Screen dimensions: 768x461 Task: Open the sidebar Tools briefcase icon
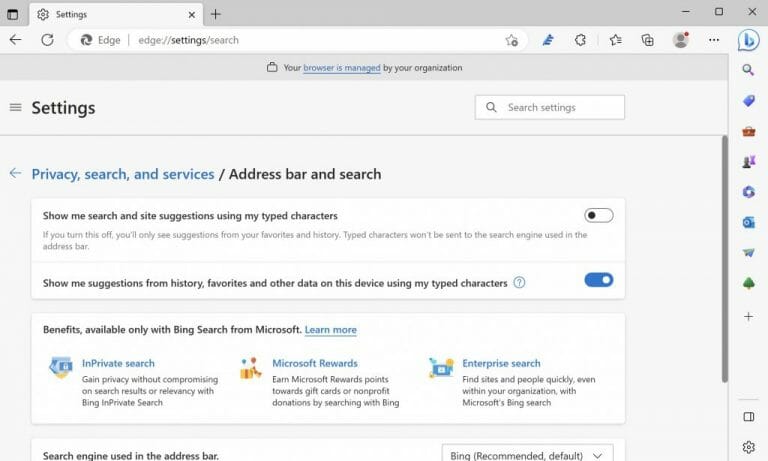[x=748, y=131]
